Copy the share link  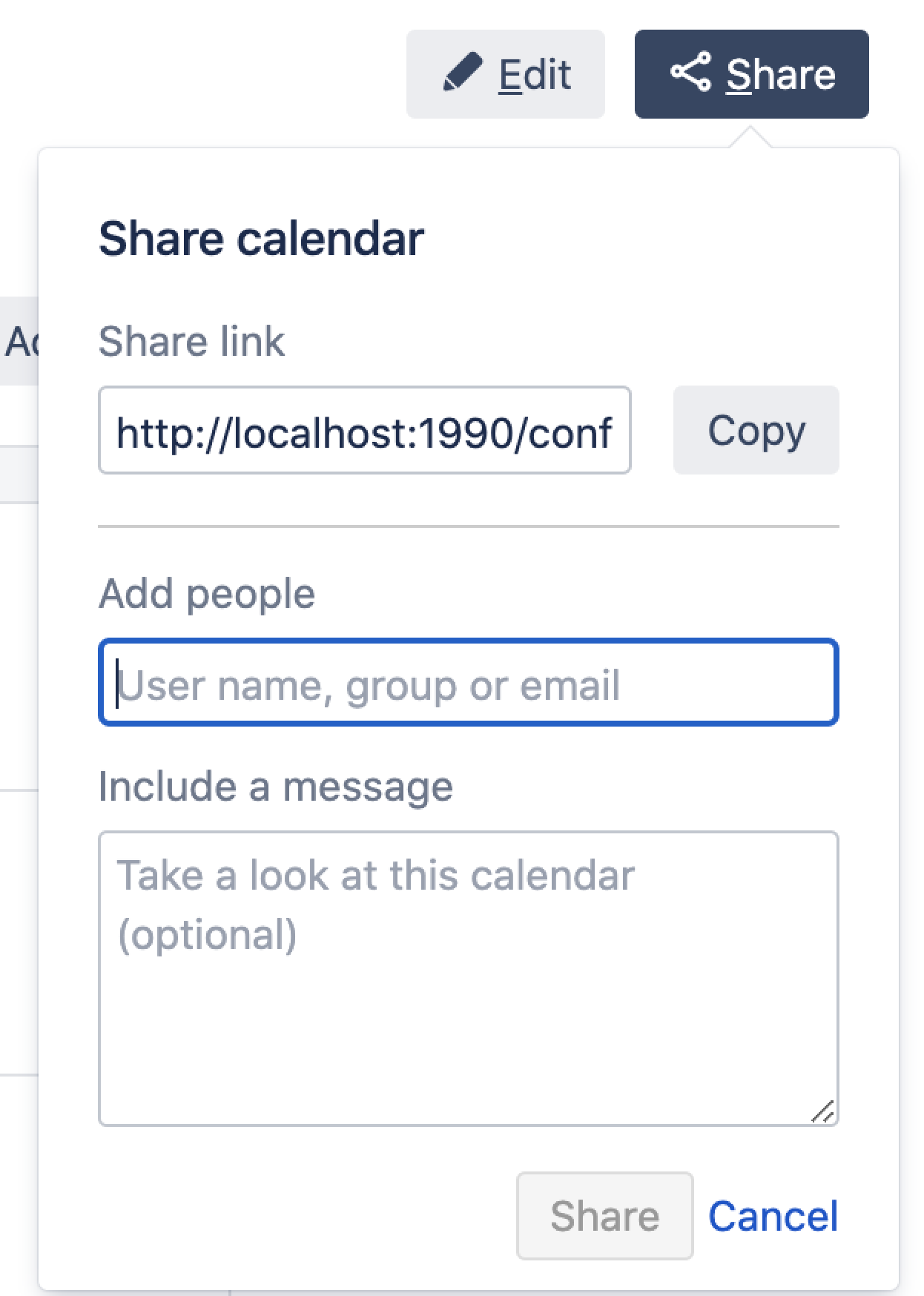click(x=756, y=430)
